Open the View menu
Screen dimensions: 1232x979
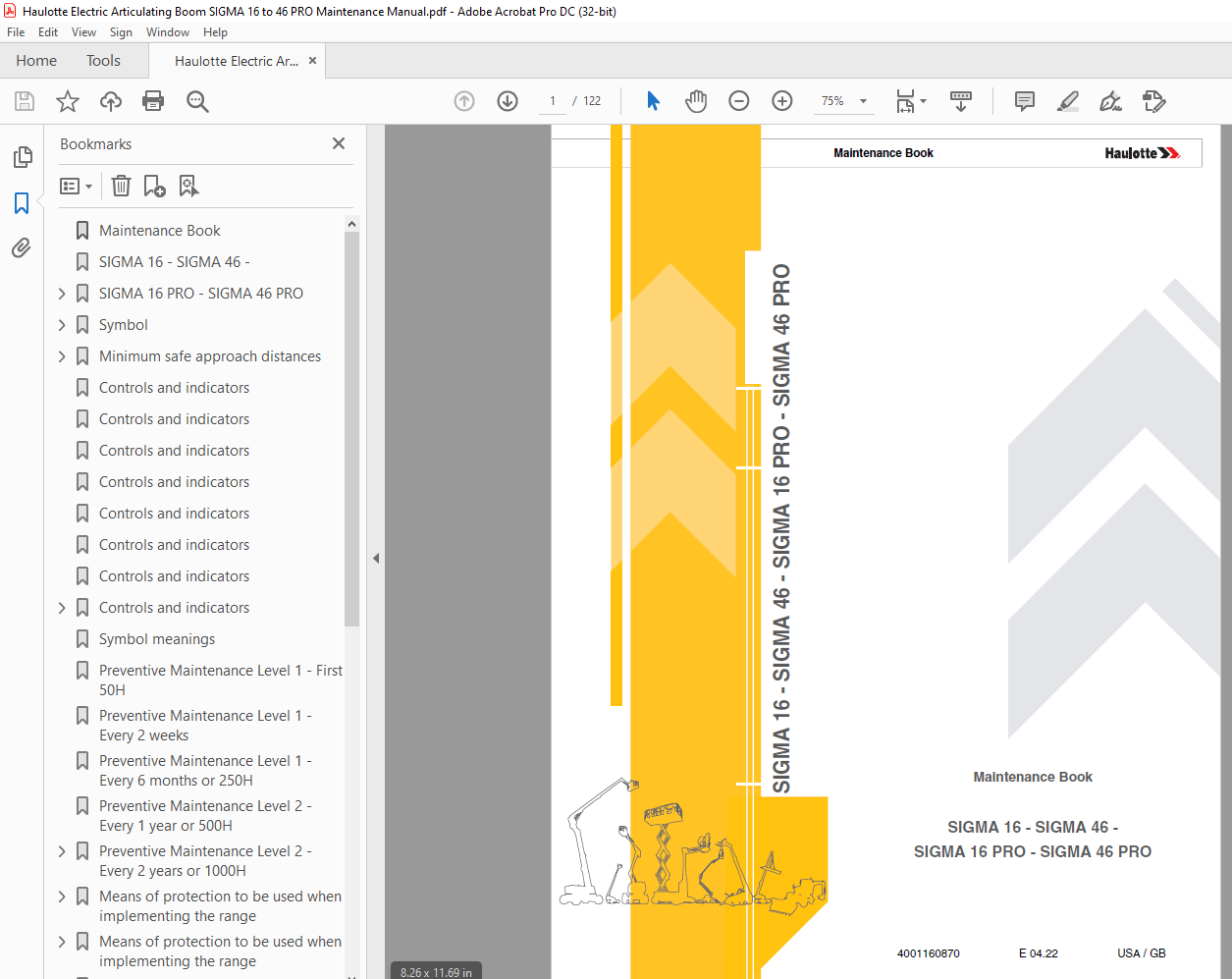(x=84, y=32)
